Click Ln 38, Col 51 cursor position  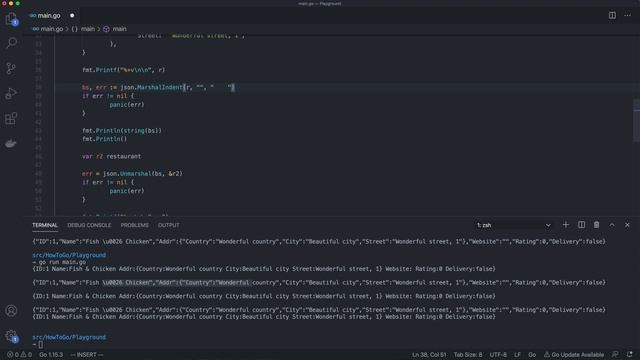tap(429, 355)
